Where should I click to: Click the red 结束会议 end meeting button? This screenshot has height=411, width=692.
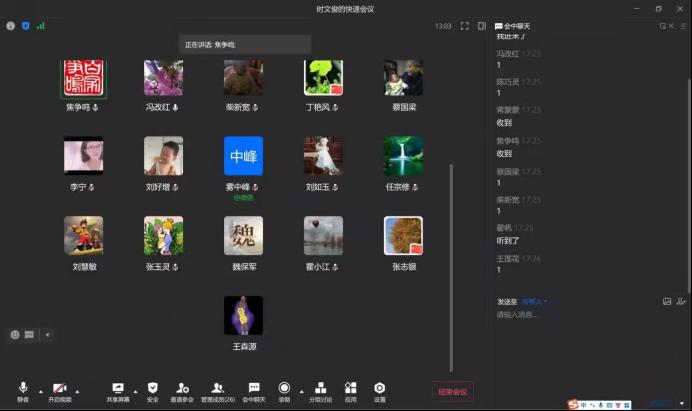coord(452,391)
